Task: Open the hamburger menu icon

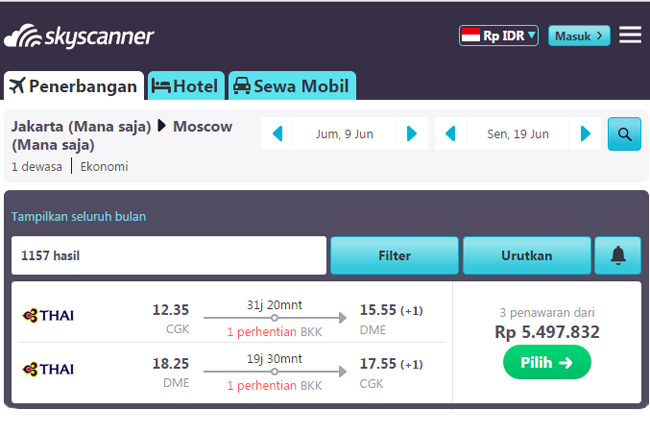Action: click(630, 35)
